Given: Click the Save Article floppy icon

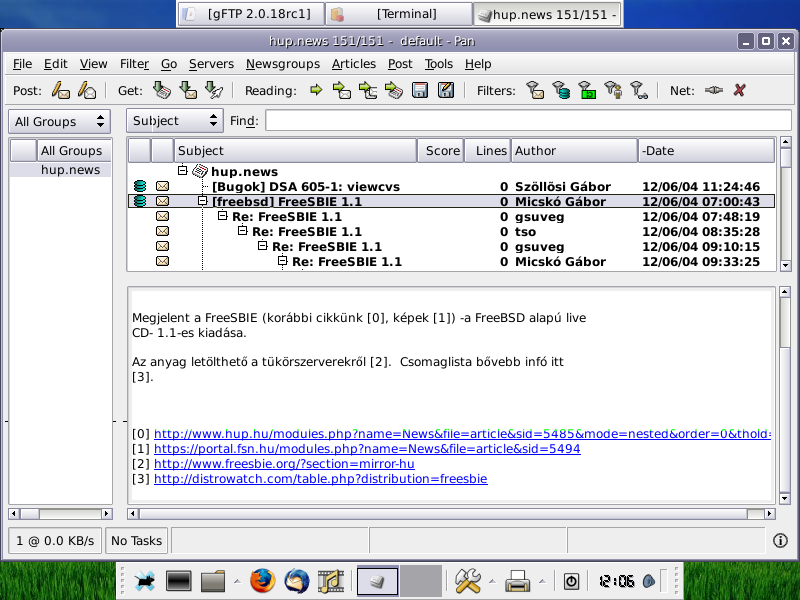Looking at the screenshot, I should coord(420,90).
